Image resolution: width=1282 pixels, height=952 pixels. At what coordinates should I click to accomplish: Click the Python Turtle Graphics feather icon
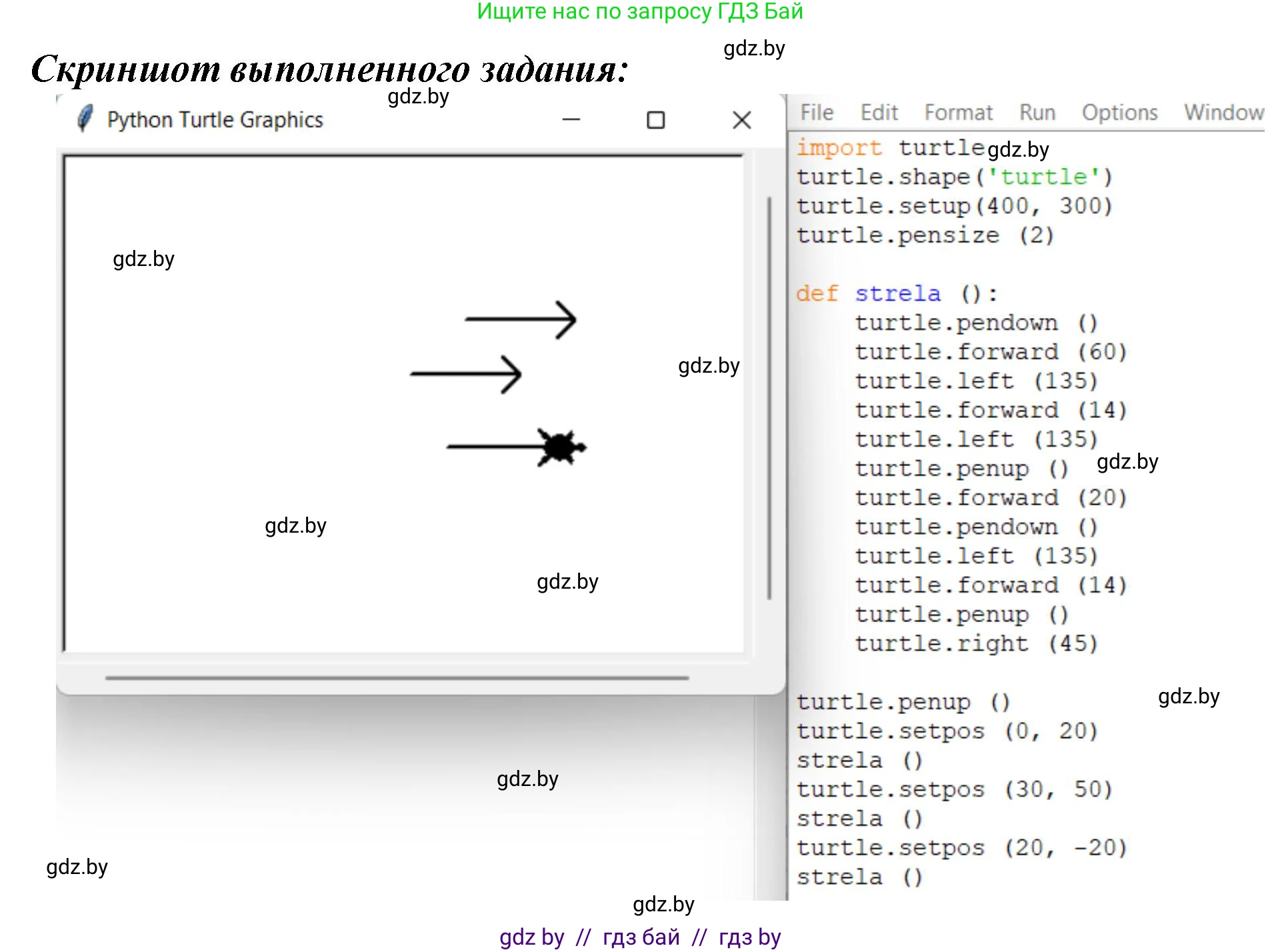[x=85, y=119]
